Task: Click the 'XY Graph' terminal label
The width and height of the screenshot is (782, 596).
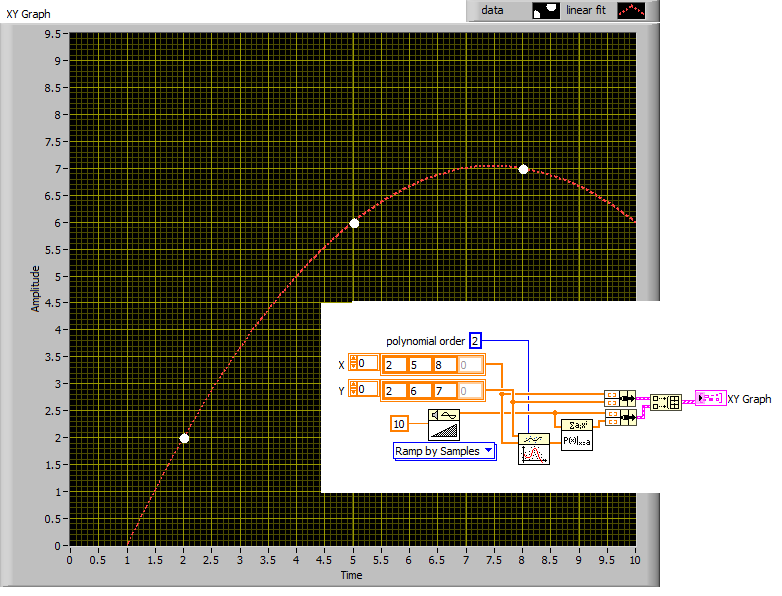Action: point(749,399)
